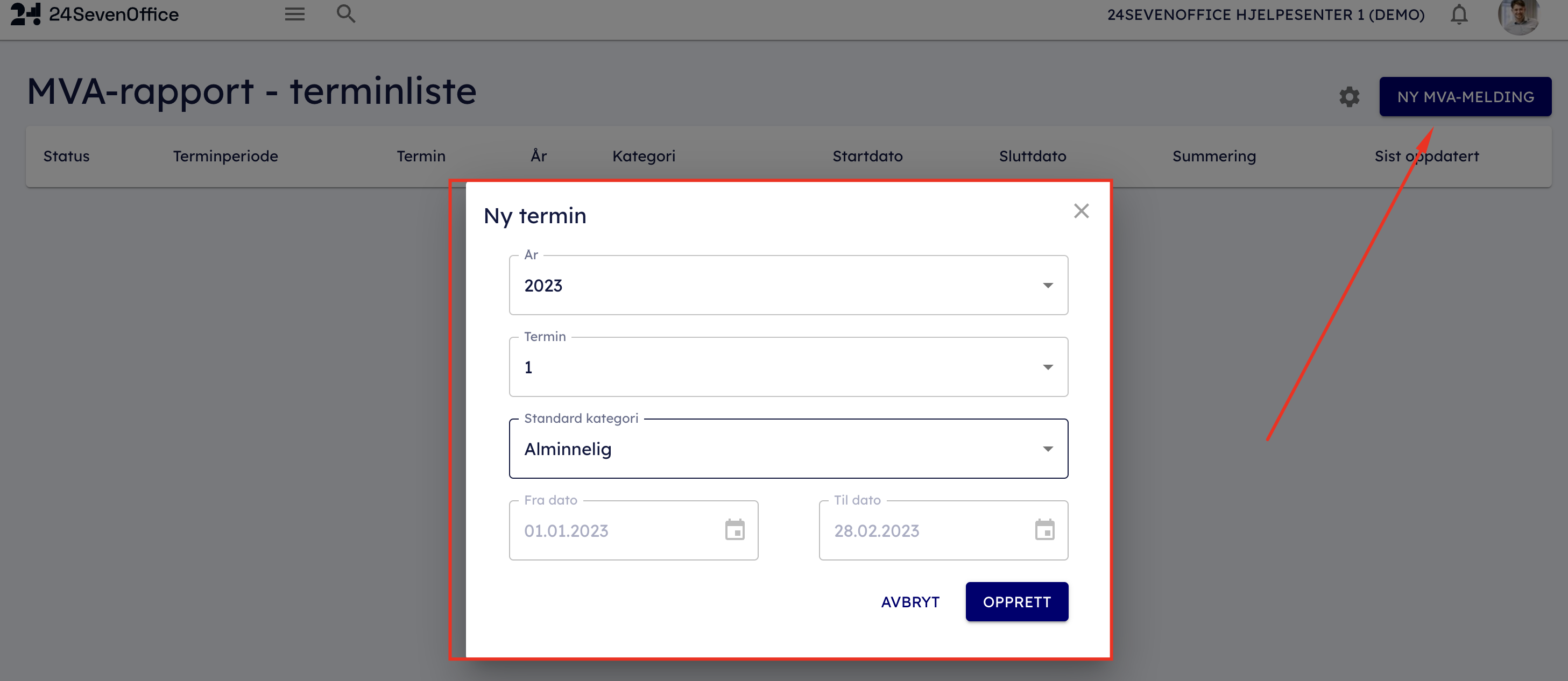The width and height of the screenshot is (1568, 681).
Task: Expand the Termin dropdown
Action: (788, 367)
